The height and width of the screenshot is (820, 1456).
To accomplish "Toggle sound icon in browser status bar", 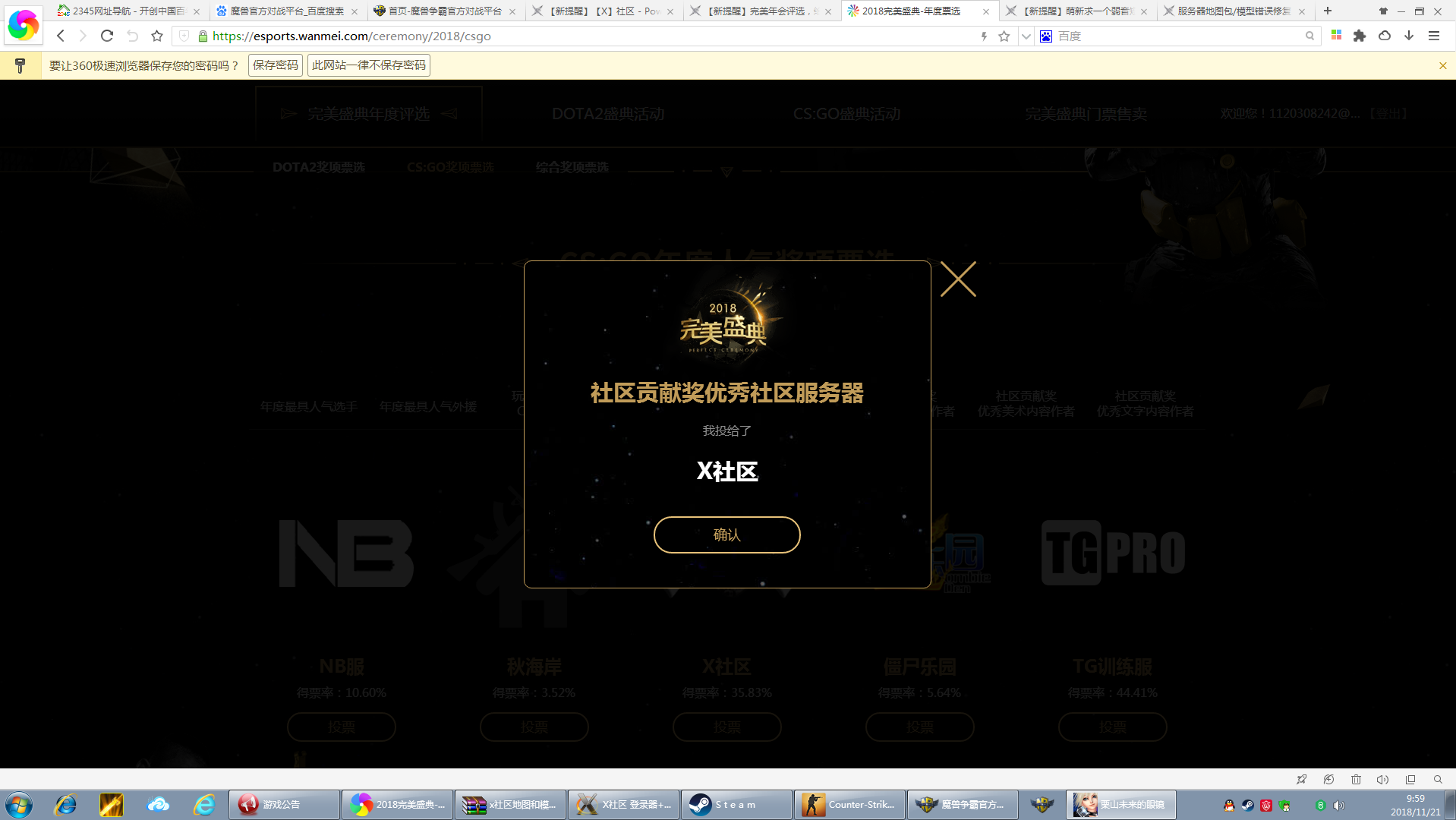I will pos(1382,780).
